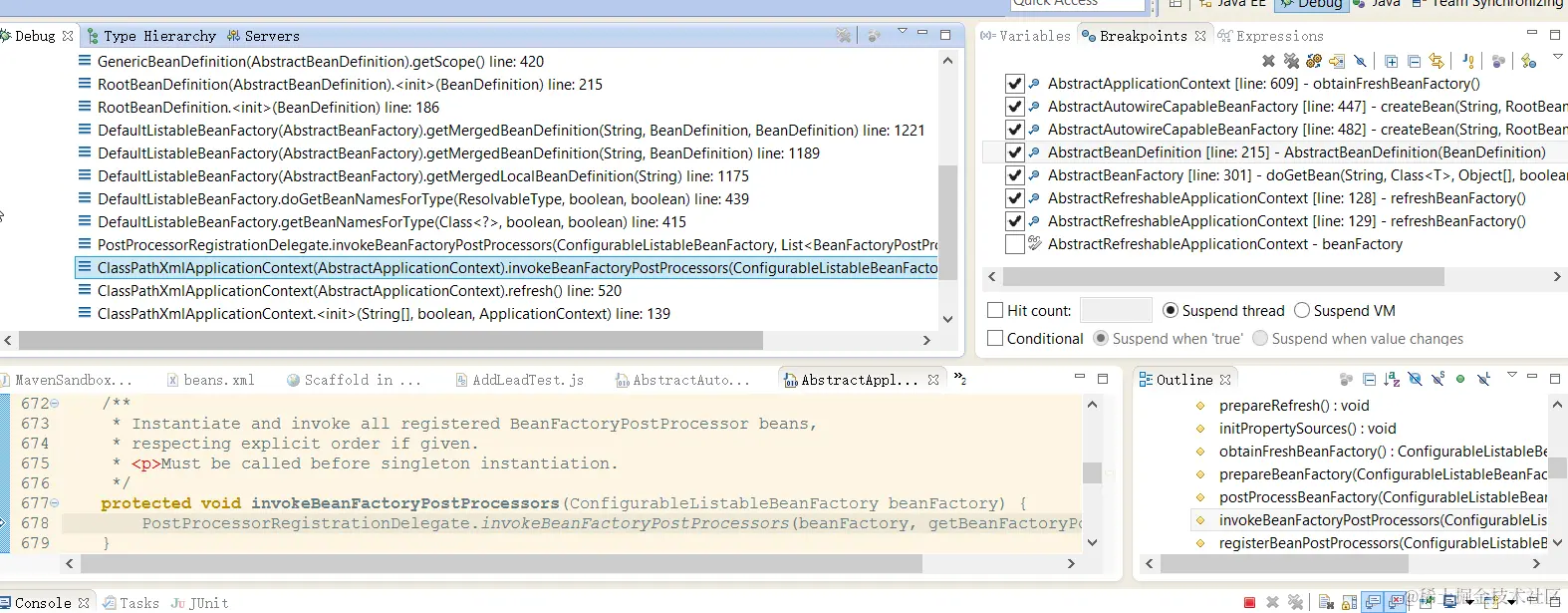Click editor horizontal scrollbar thumb
This screenshot has width=1568, height=613.
click(x=501, y=564)
